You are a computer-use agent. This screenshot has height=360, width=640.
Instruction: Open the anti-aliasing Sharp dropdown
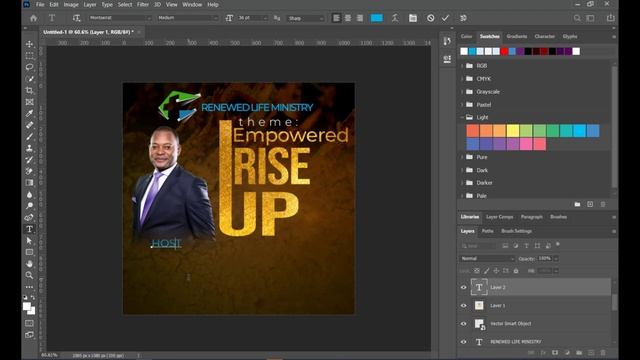tap(306, 18)
